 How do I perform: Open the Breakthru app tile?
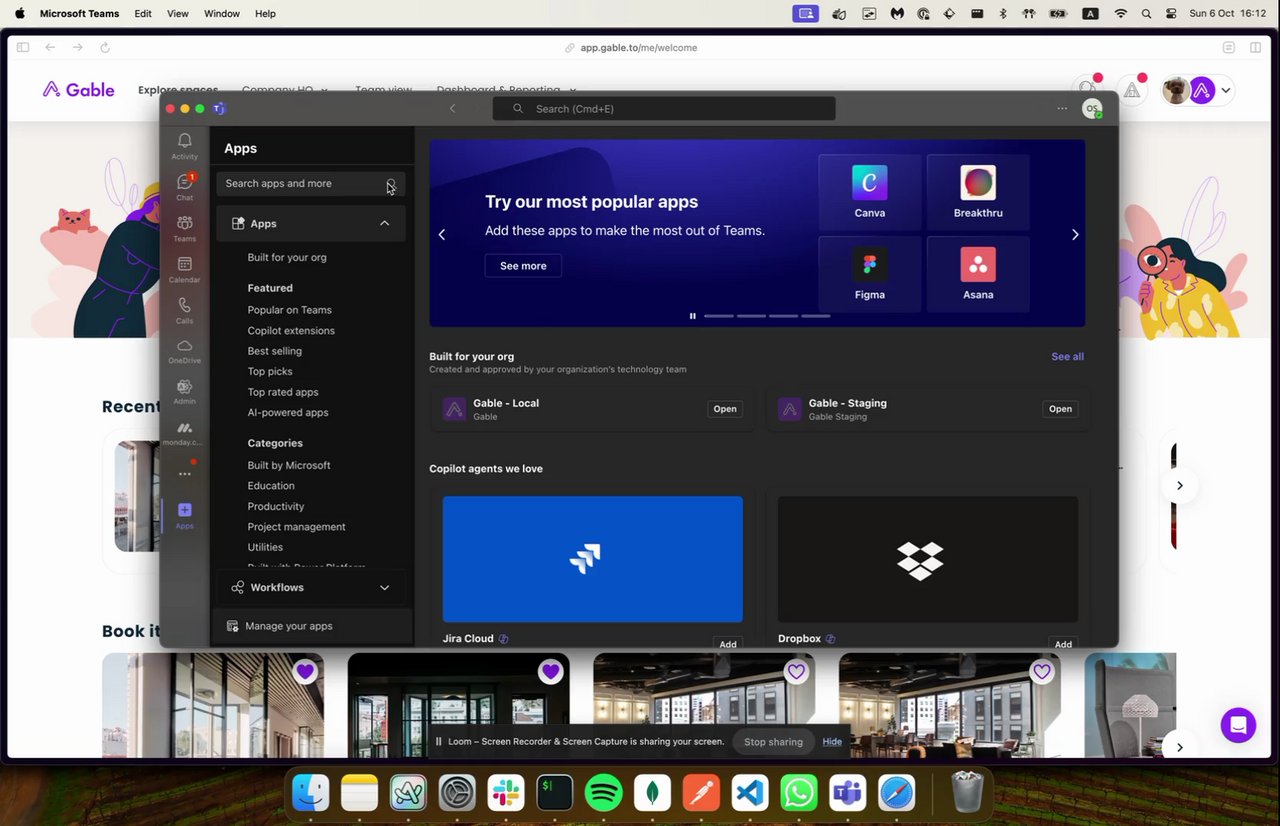[x=978, y=192]
